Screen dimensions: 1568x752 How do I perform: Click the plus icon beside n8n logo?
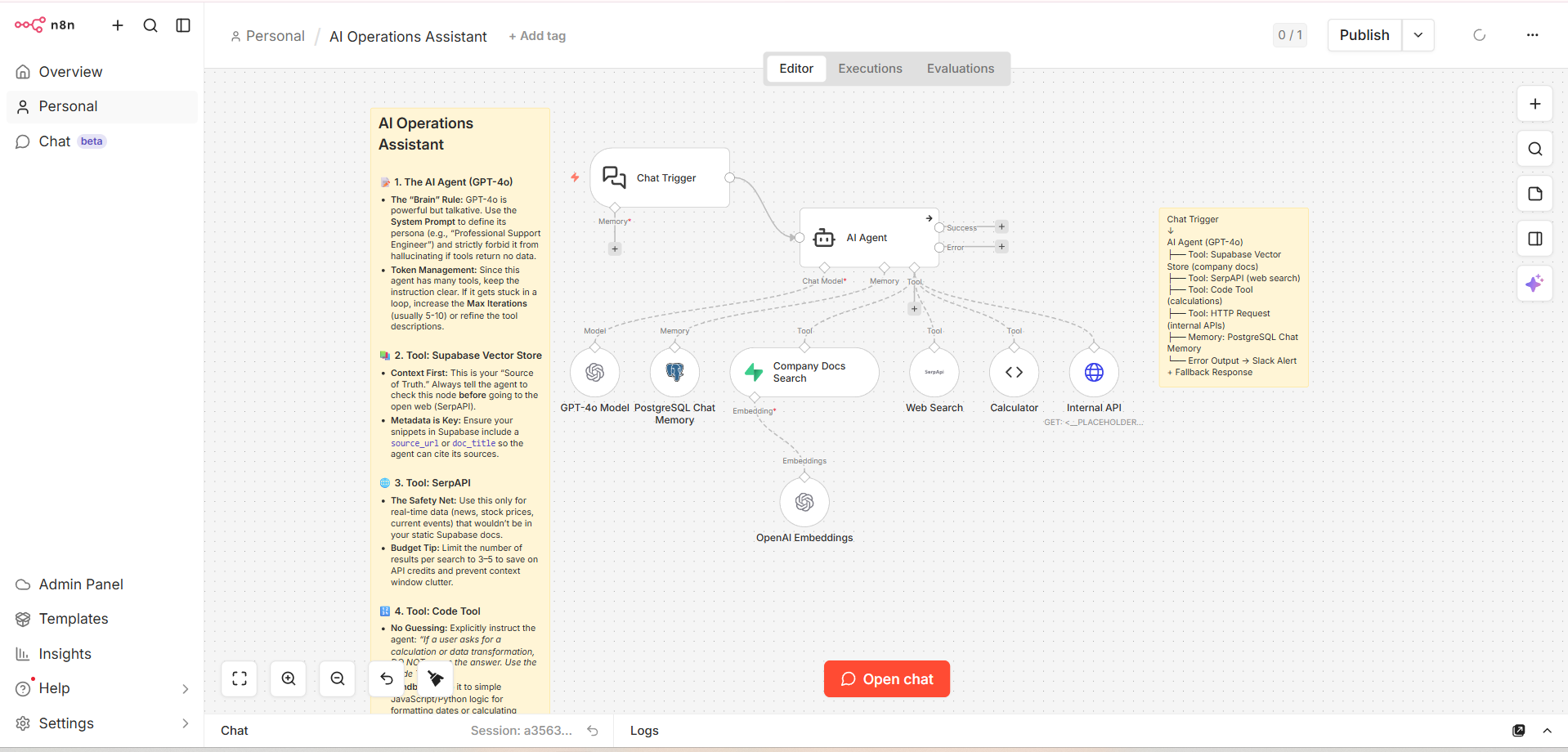pyautogui.click(x=118, y=25)
